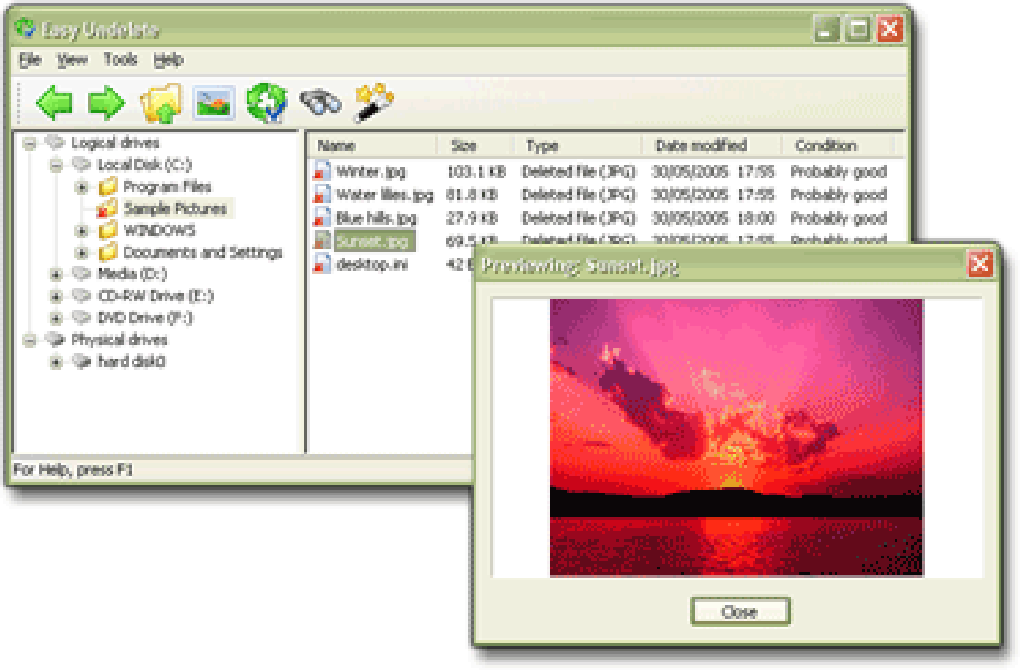
Task: Click the desktop.ini file icon
Action: click(322, 263)
